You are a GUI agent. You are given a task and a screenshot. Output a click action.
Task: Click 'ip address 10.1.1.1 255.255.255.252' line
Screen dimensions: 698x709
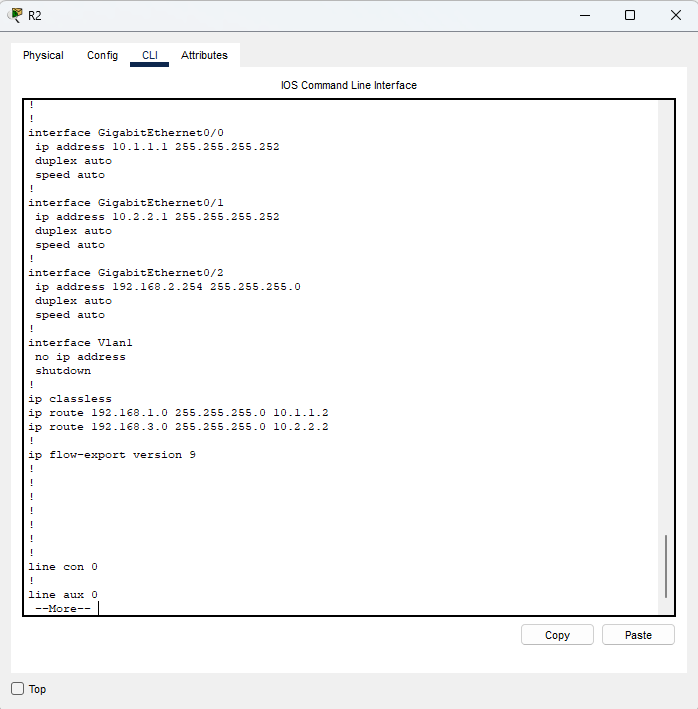point(157,147)
